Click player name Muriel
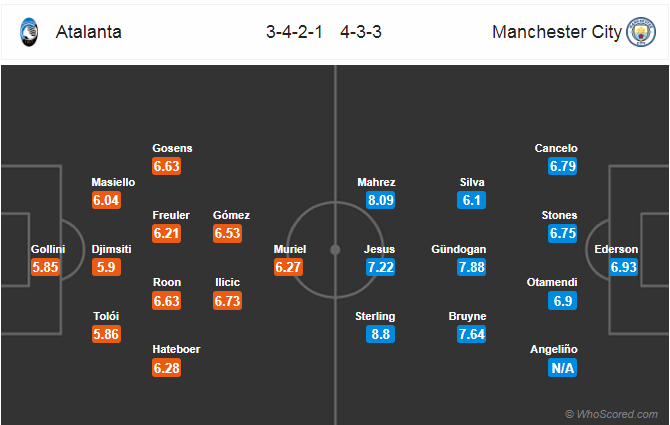 point(290,249)
